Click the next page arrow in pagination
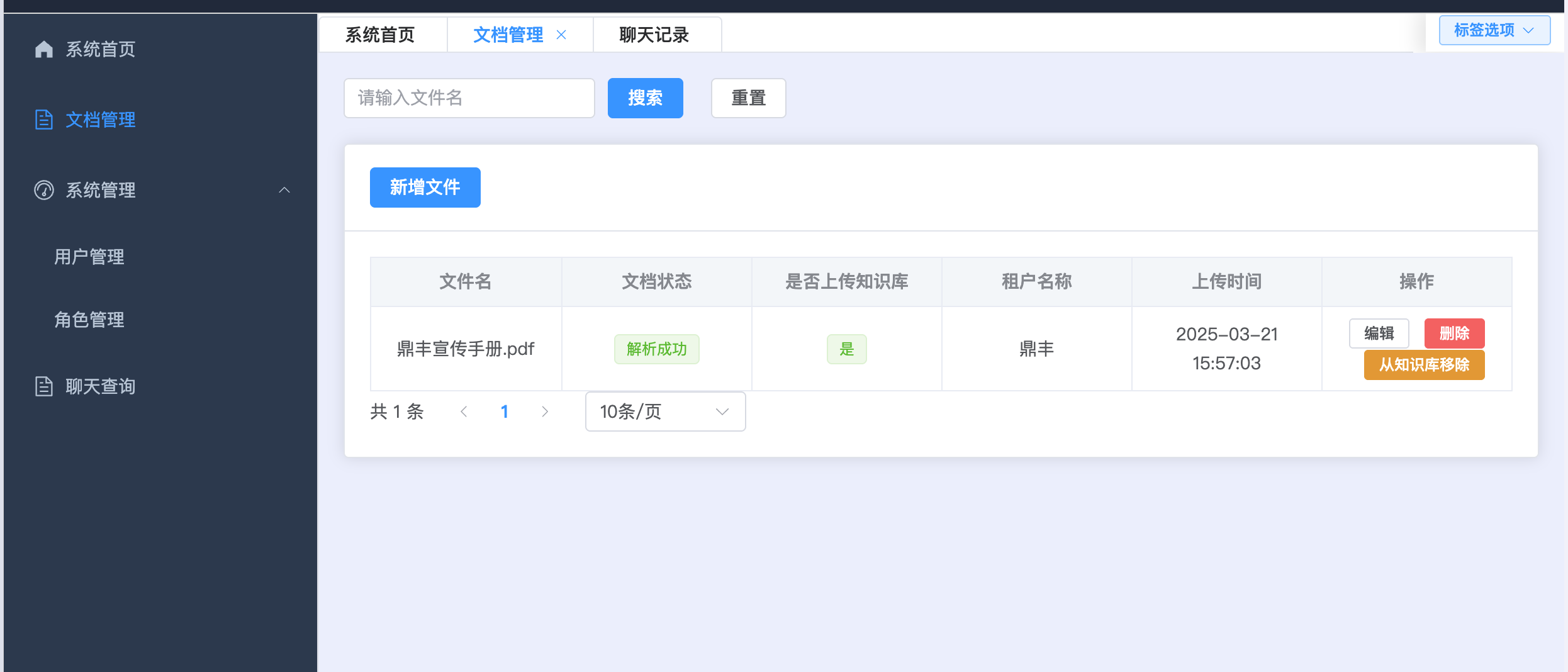 [545, 412]
